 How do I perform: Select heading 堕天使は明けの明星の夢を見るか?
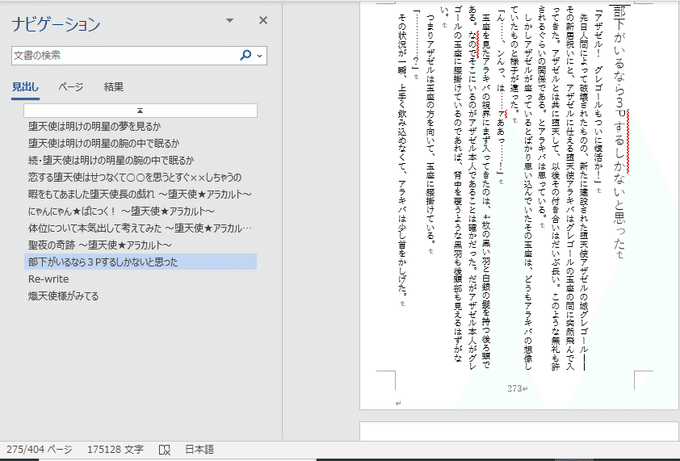[x=95, y=126]
